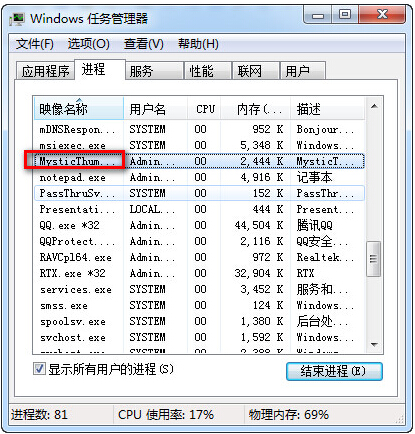
Task: Select the RTX.exe *32 process
Action: pyautogui.click(x=199, y=273)
